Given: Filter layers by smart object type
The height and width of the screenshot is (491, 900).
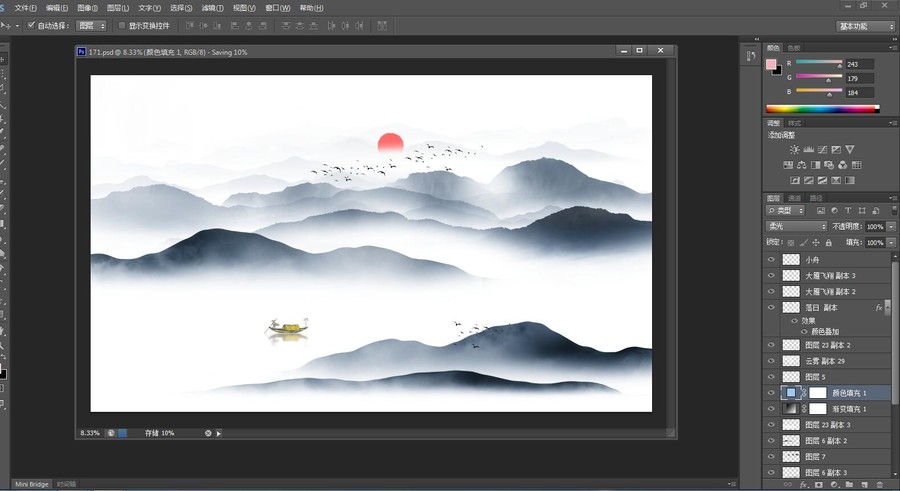Looking at the screenshot, I should [875, 211].
